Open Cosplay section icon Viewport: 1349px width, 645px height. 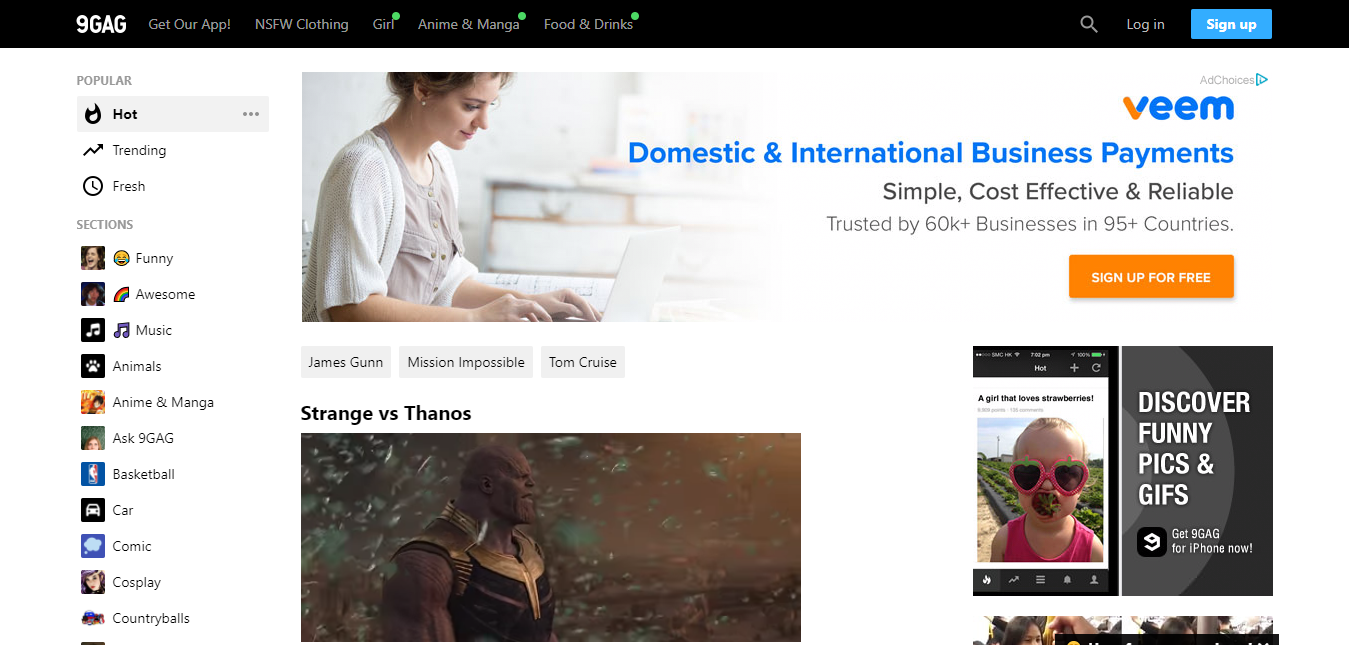(93, 582)
